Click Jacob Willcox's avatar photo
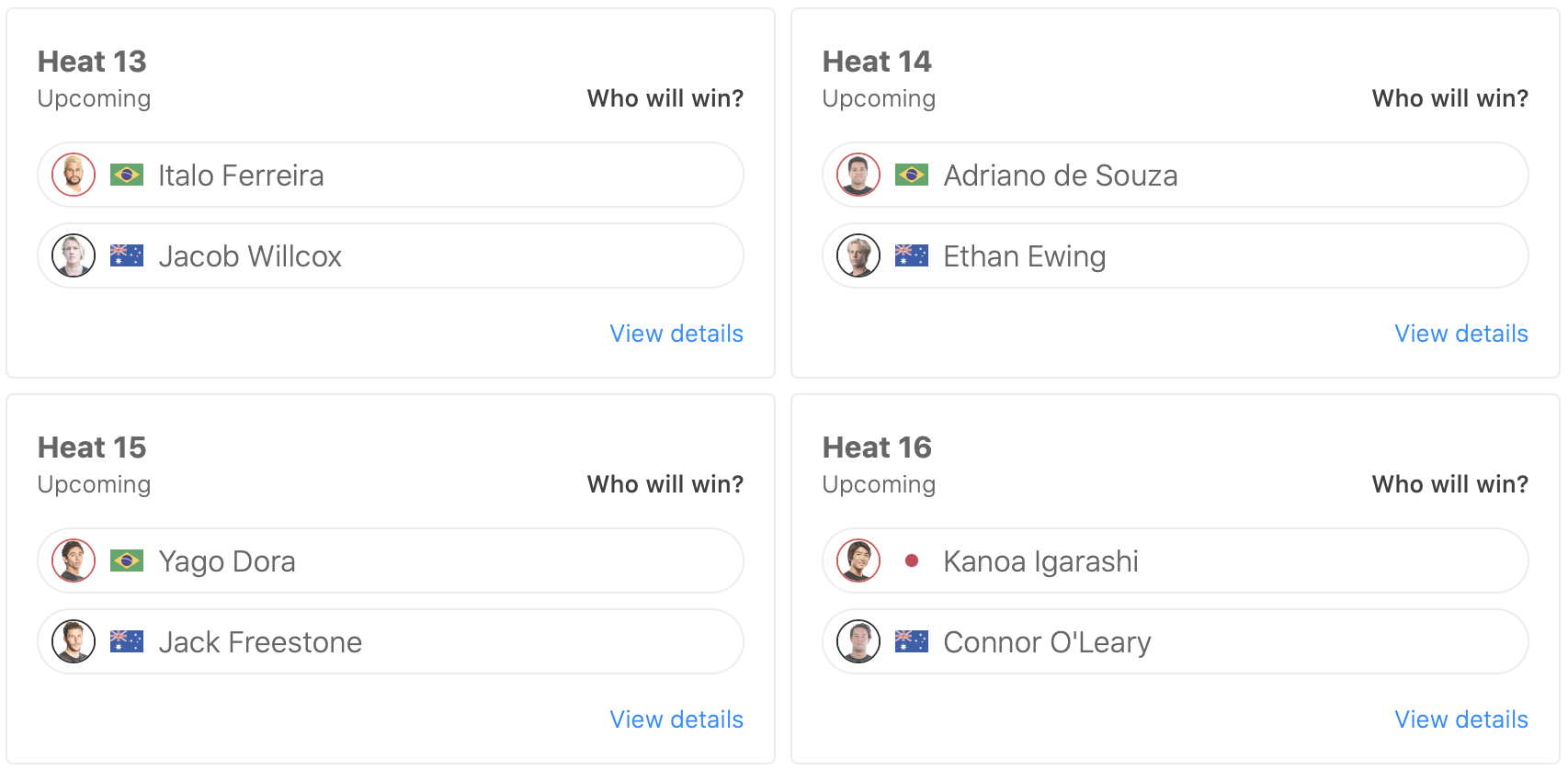1568x770 pixels. [74, 255]
